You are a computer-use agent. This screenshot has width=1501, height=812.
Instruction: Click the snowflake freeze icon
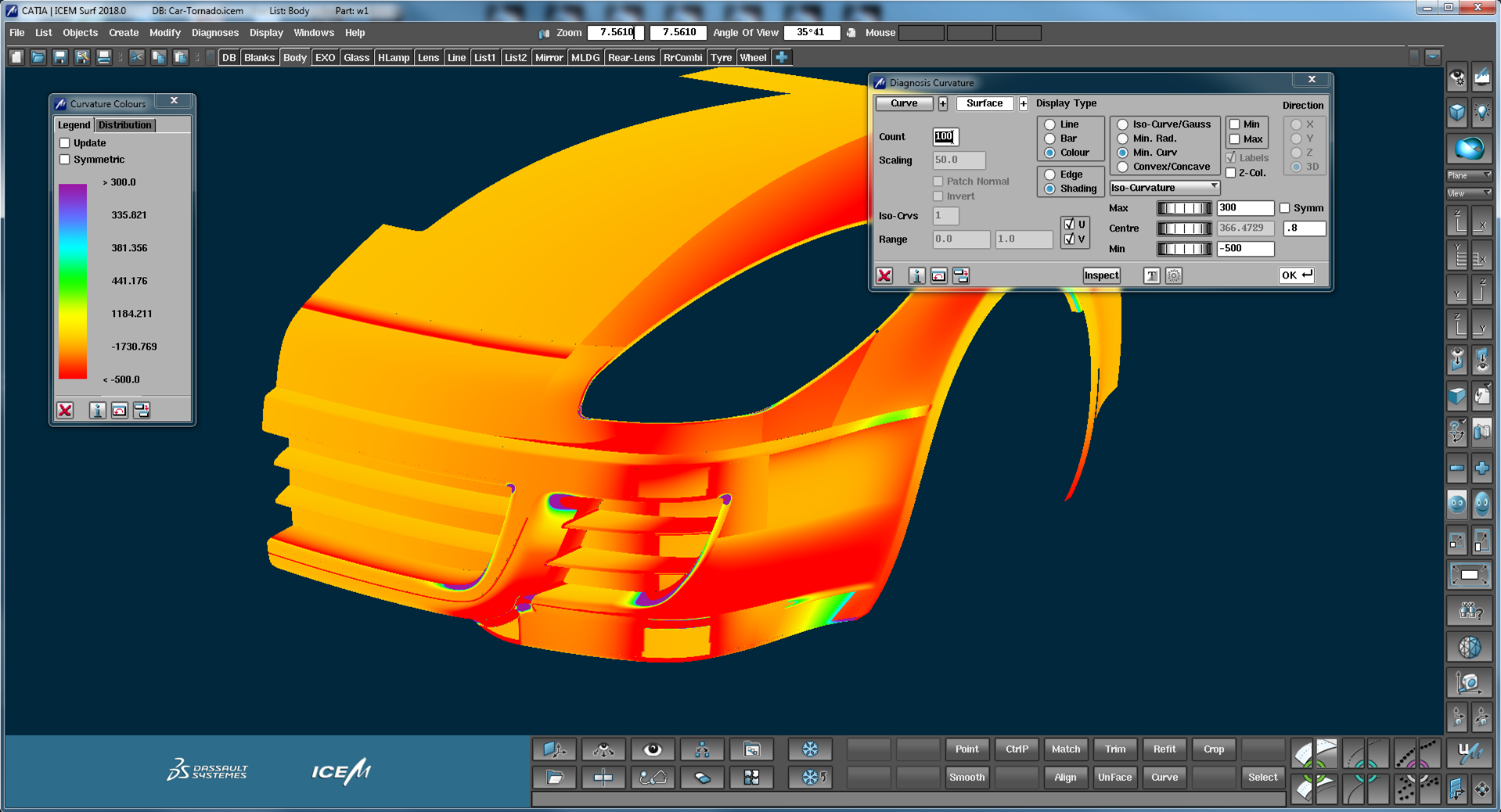pos(809,749)
